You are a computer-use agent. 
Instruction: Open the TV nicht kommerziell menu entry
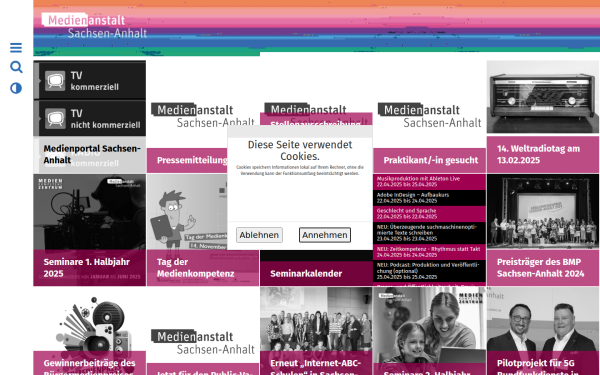(90, 119)
